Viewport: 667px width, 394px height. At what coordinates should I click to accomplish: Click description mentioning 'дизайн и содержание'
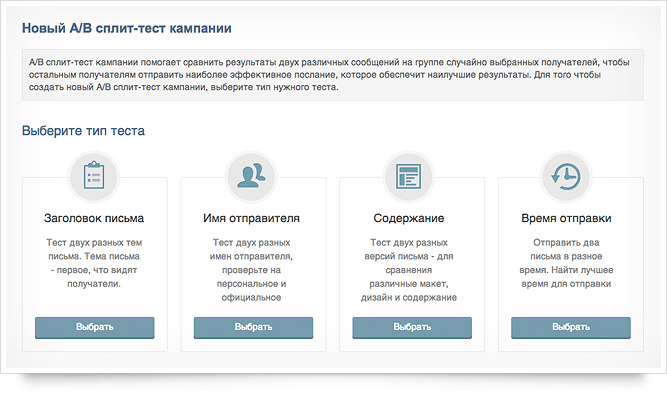tap(409, 270)
